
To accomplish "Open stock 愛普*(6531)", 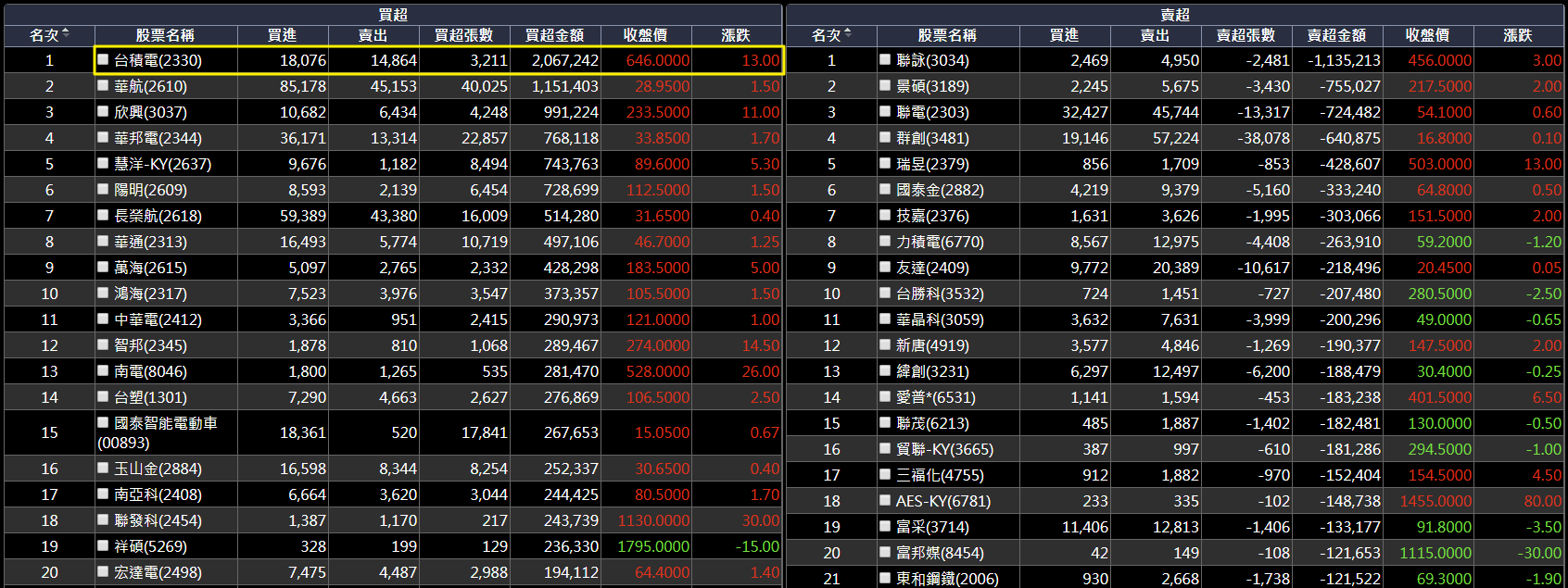I will 936,397.
